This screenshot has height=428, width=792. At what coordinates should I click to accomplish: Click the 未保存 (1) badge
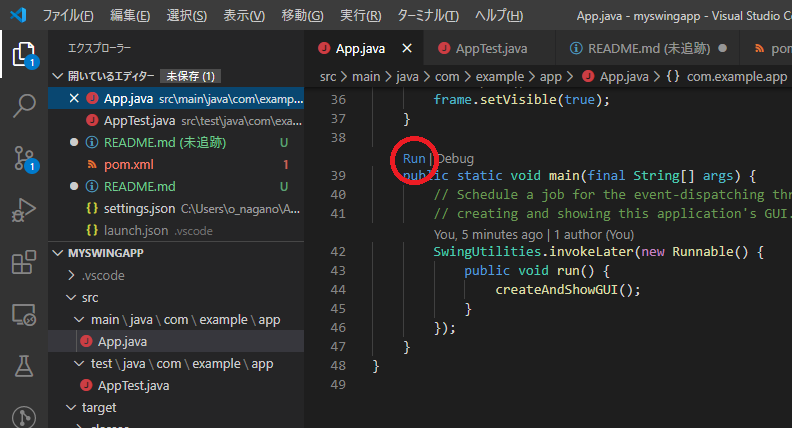click(190, 76)
